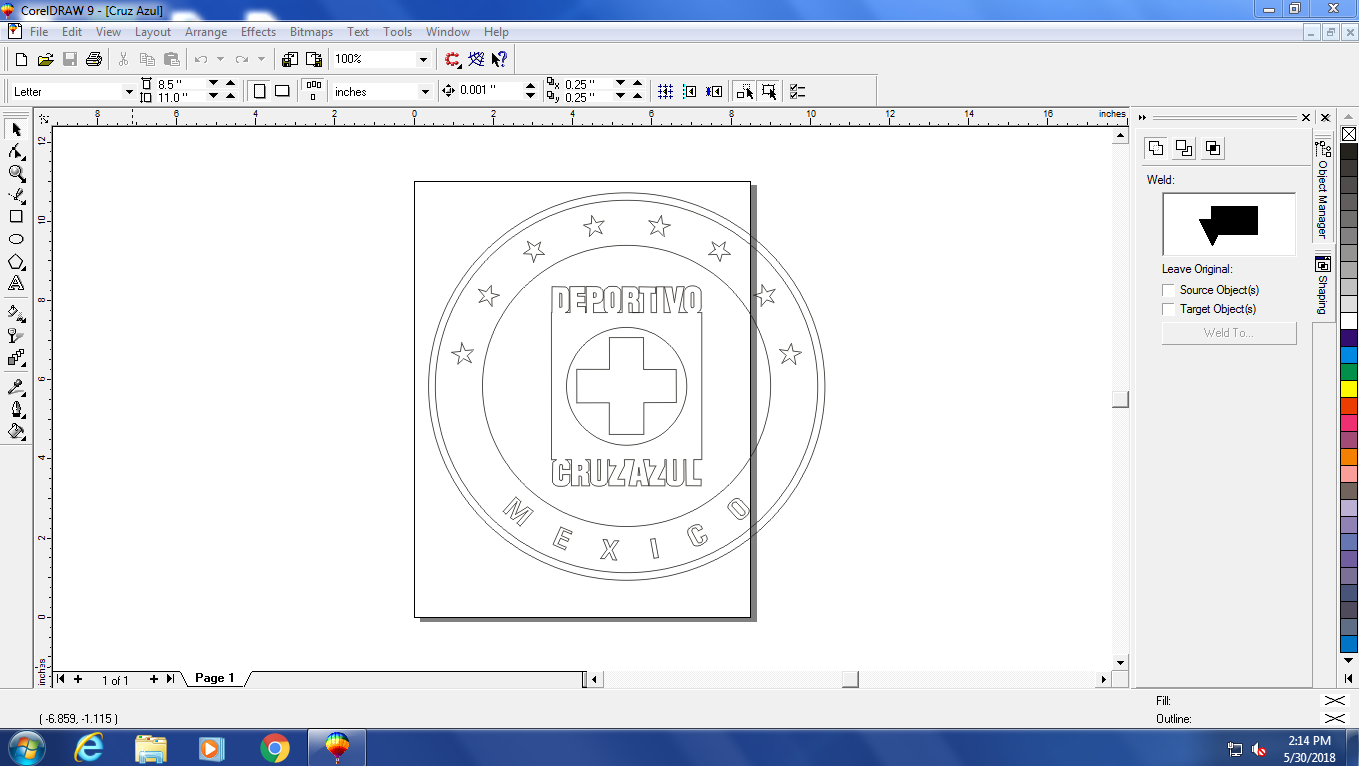This screenshot has height=766, width=1359.
Task: Select the Zoom magnifier tool
Action: tap(16, 174)
